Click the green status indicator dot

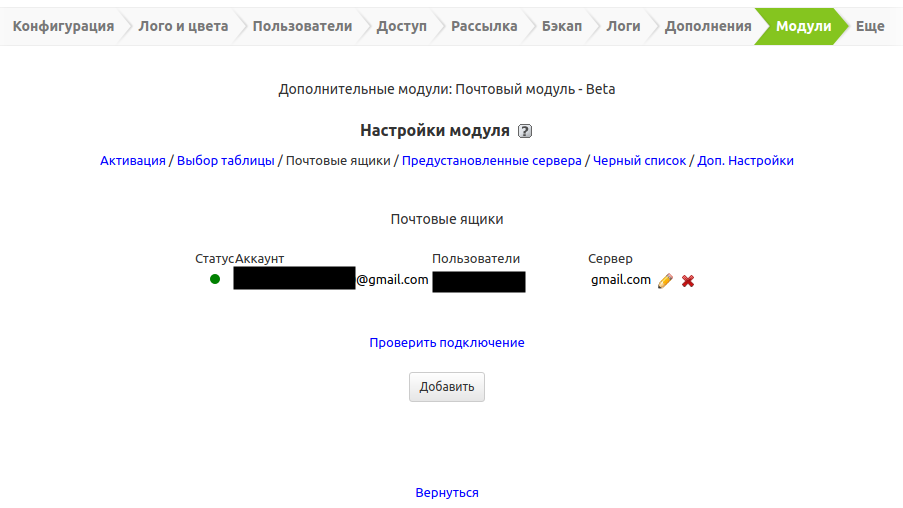tap(215, 279)
